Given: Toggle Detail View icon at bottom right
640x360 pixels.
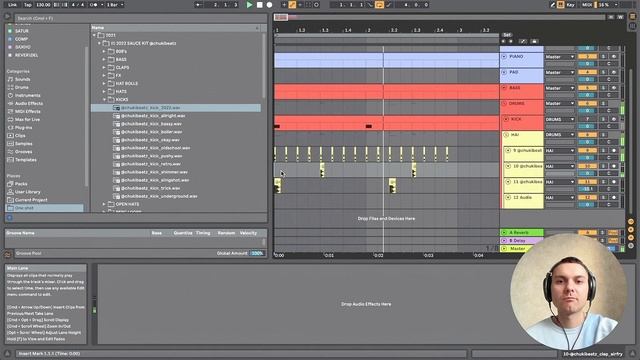Looking at the screenshot, I should pos(632,353).
